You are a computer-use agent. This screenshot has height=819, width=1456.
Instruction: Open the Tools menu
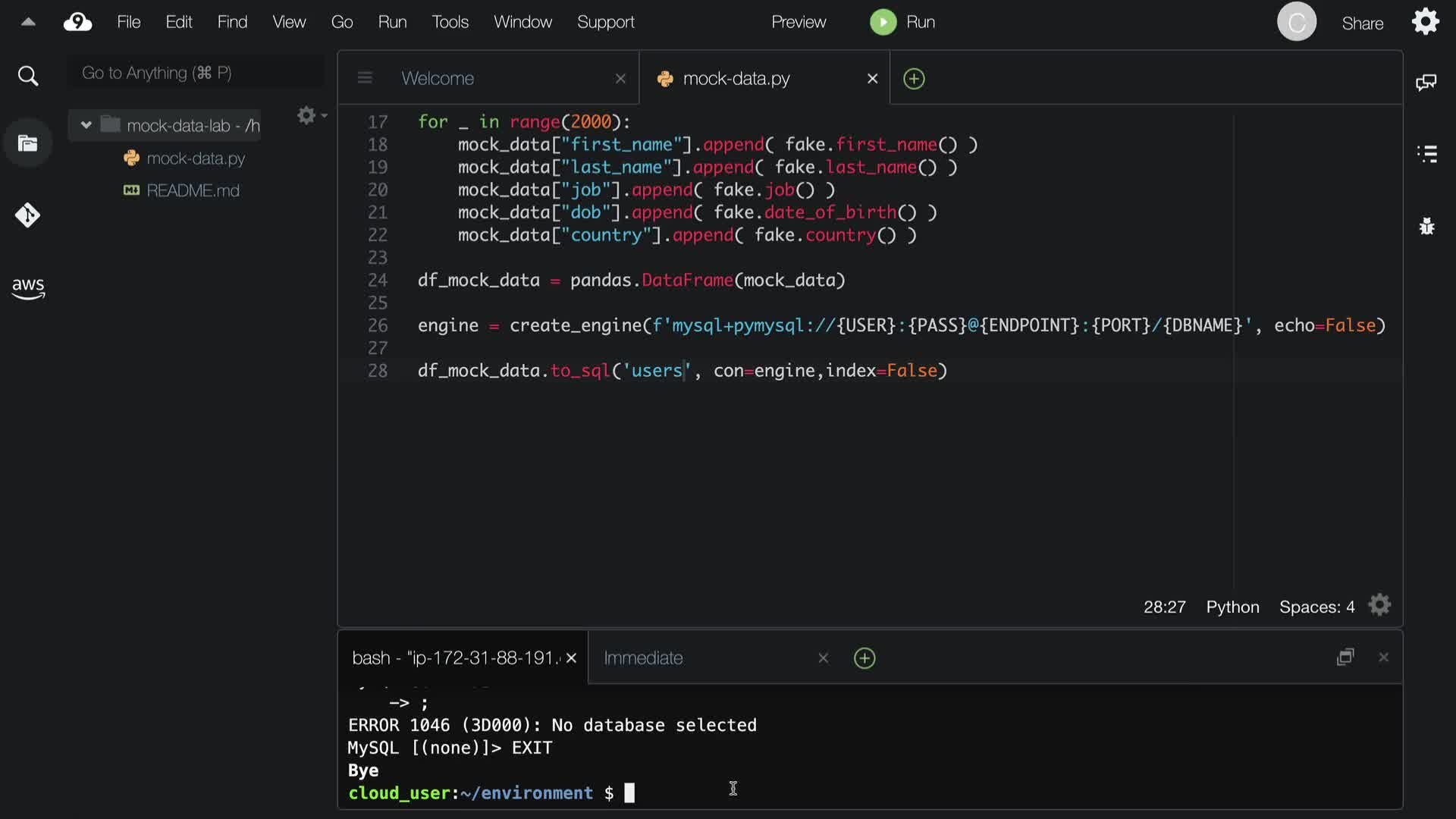tap(450, 22)
